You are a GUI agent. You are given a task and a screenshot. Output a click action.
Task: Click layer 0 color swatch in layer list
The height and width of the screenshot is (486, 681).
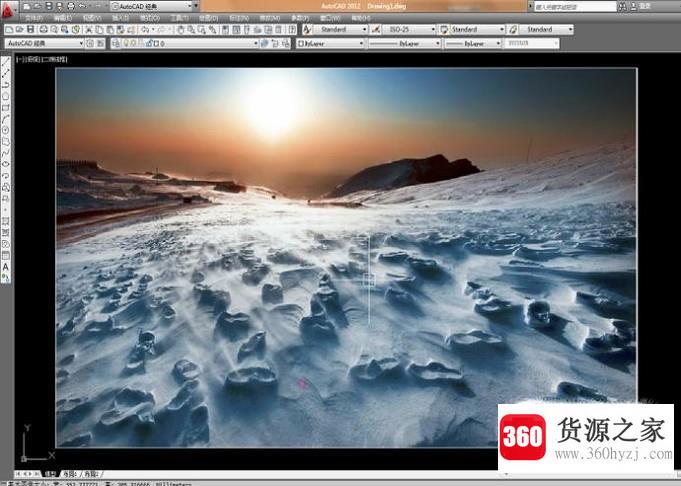tap(156, 43)
